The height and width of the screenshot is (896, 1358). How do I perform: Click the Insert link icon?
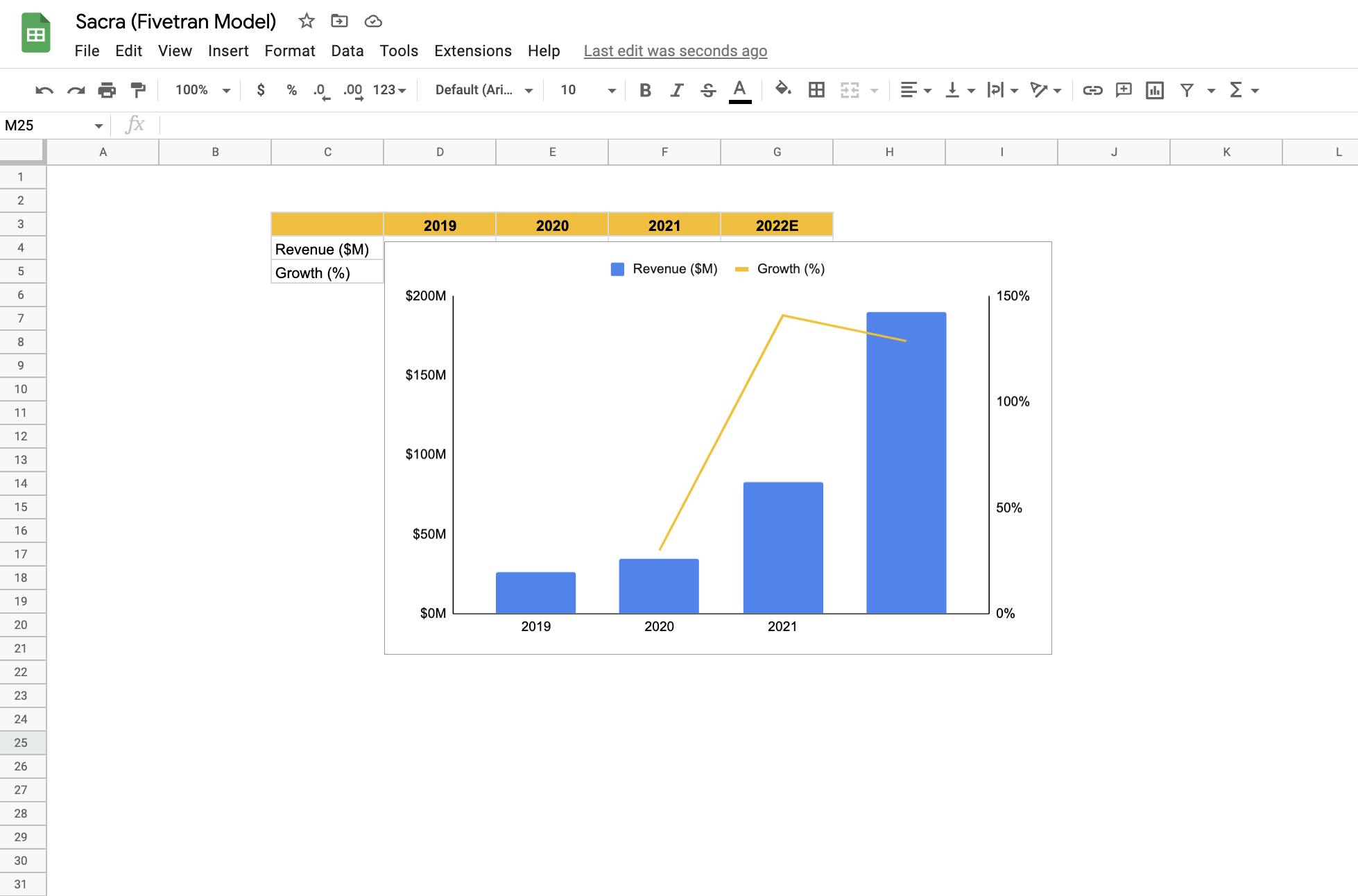(x=1092, y=90)
